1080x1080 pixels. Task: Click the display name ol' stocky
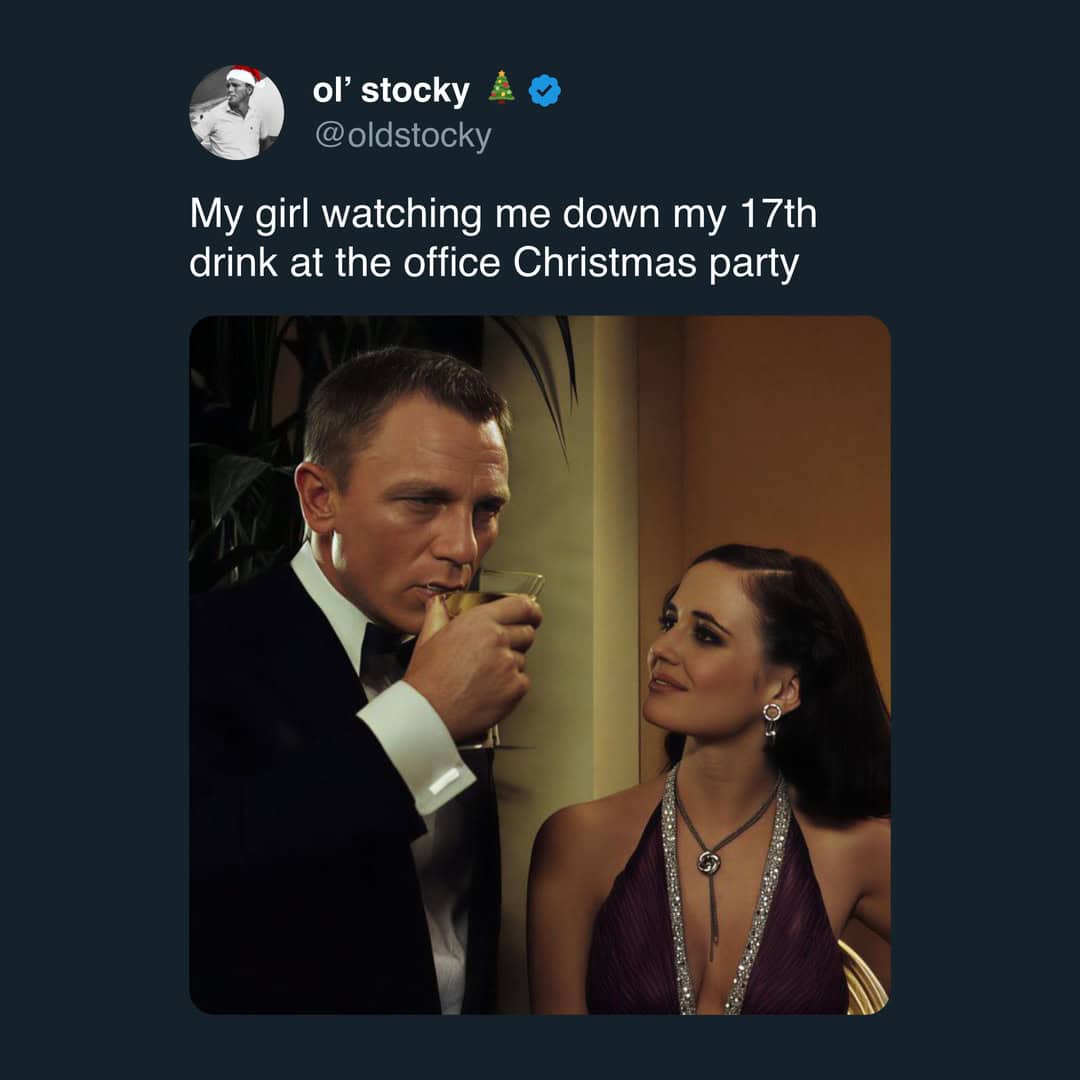[x=391, y=91]
